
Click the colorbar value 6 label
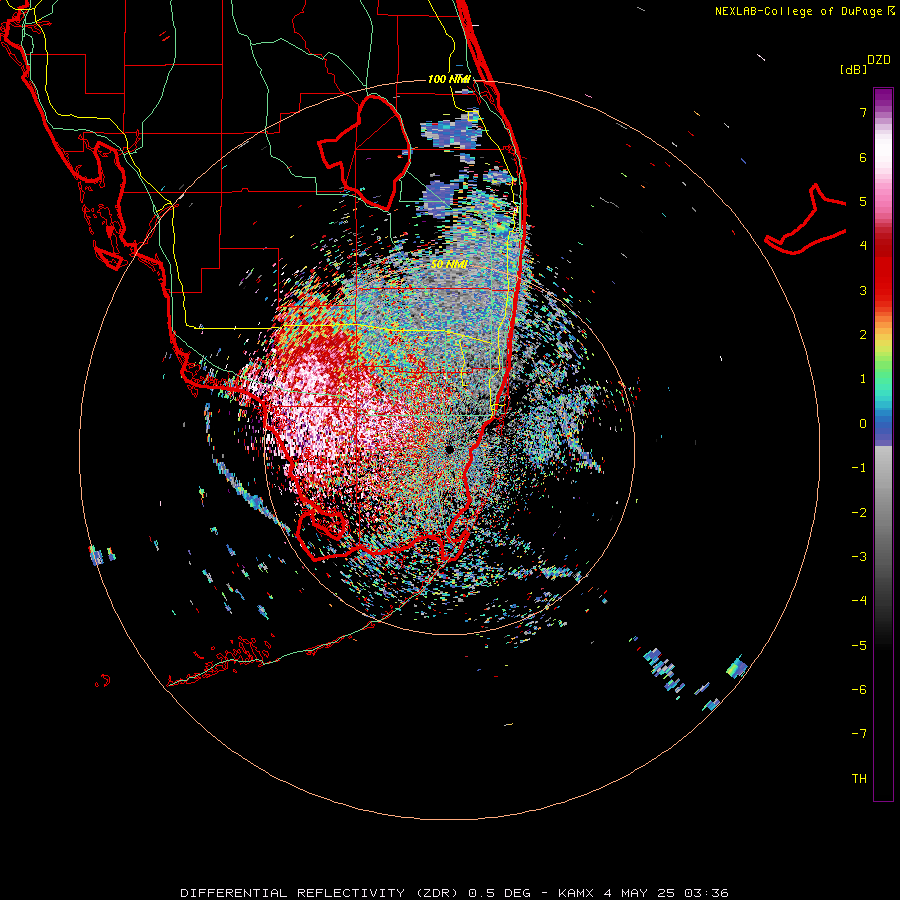[x=863, y=157]
